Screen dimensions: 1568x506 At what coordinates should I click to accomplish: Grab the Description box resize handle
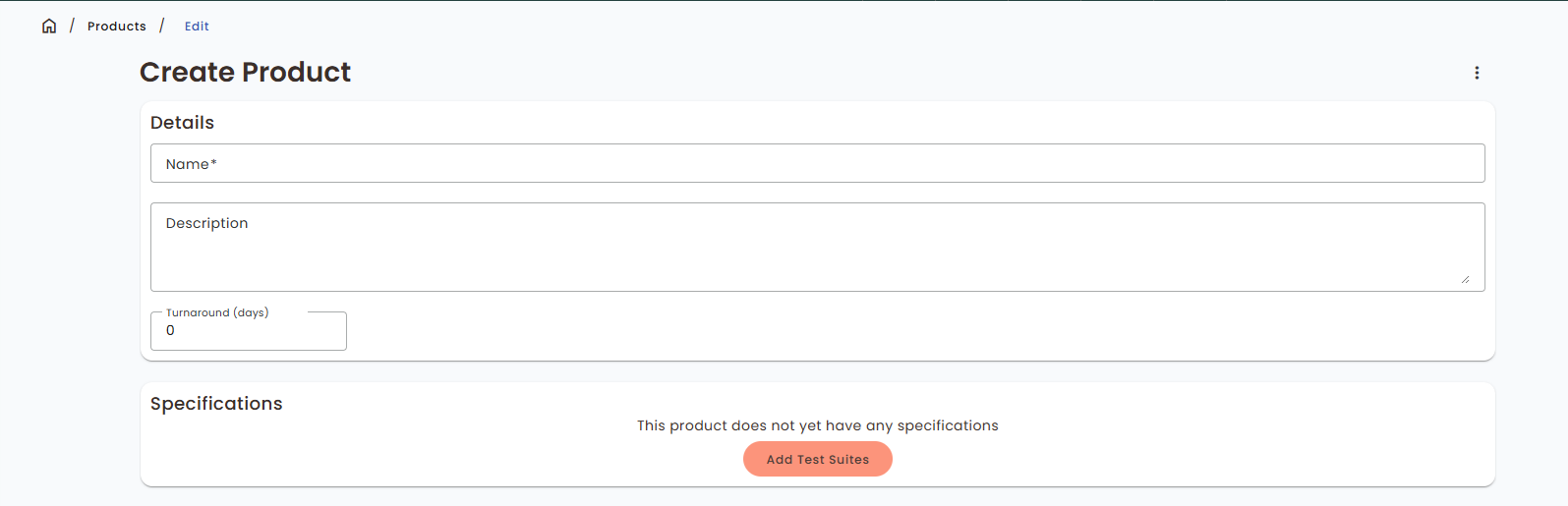(x=1465, y=279)
